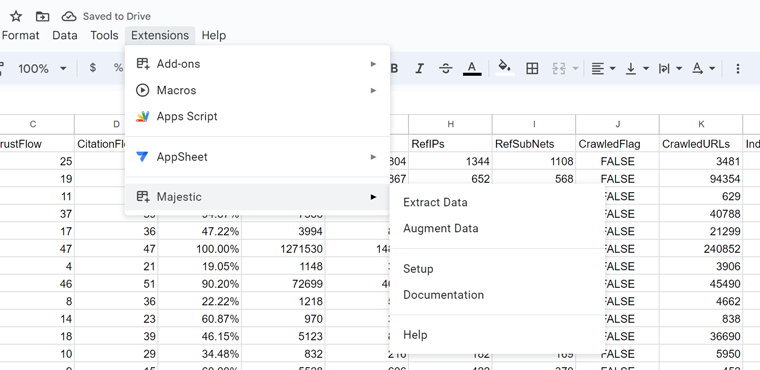Open the Data menu
760x370 pixels.
coord(64,35)
